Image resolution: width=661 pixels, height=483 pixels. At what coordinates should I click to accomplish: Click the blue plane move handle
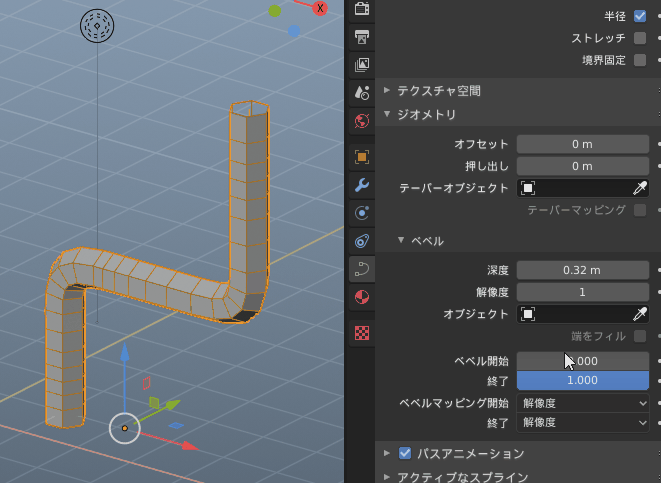[176, 426]
